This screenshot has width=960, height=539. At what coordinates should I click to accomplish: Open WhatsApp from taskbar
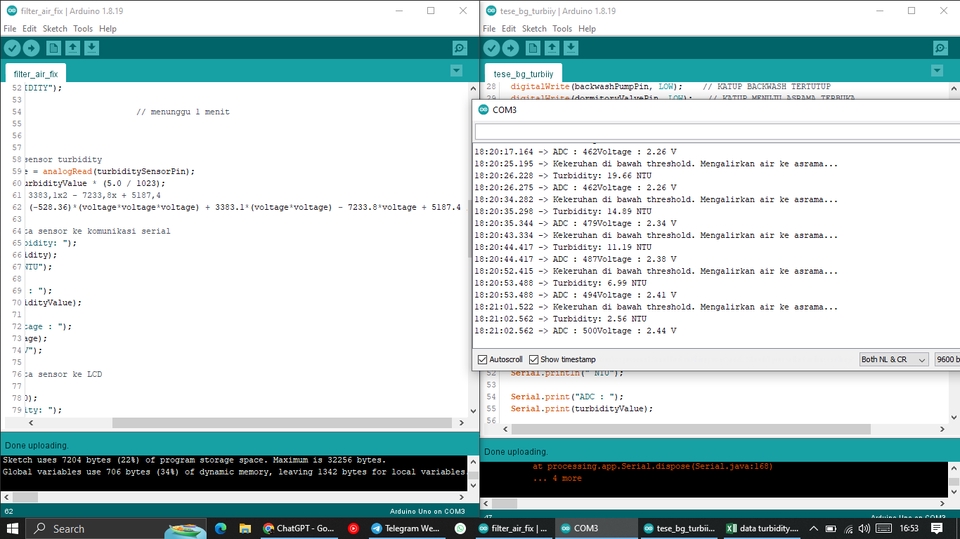[x=460, y=528]
